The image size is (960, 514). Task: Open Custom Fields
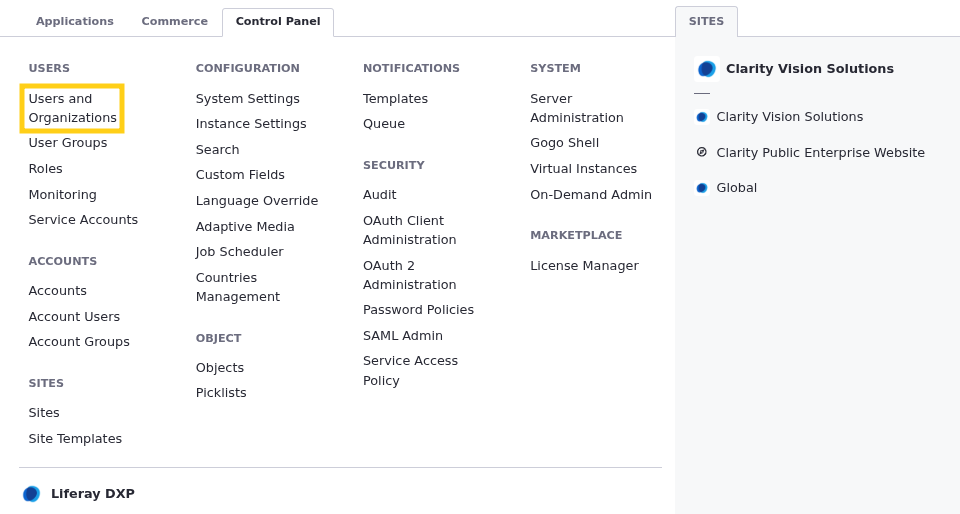[240, 175]
